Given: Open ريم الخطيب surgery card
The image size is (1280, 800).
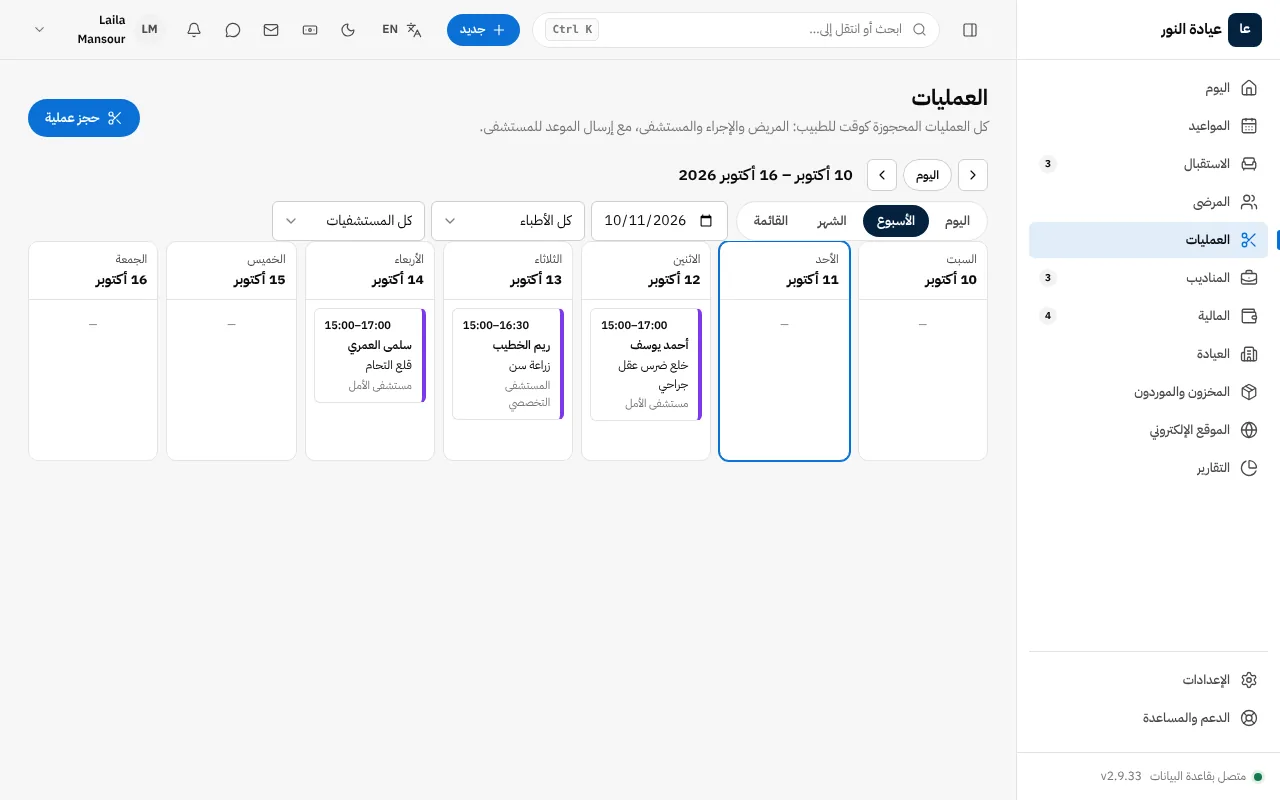Looking at the screenshot, I should [x=508, y=364].
